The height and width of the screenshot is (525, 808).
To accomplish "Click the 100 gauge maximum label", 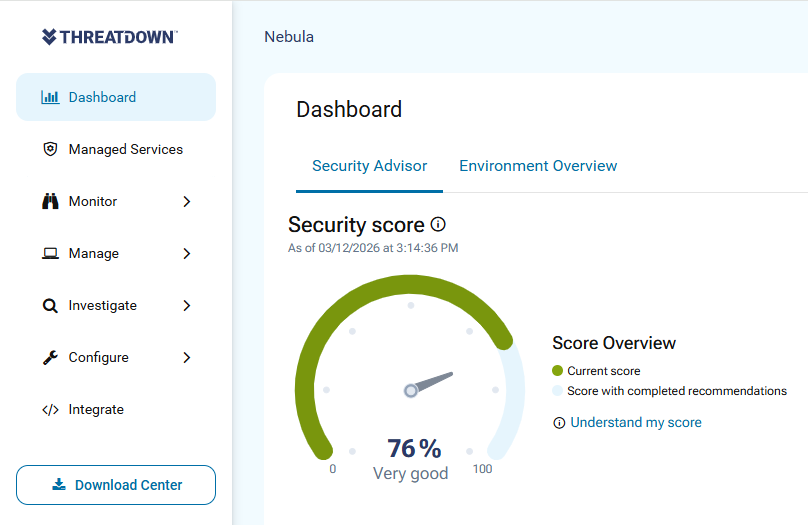I will pyautogui.click(x=482, y=469).
